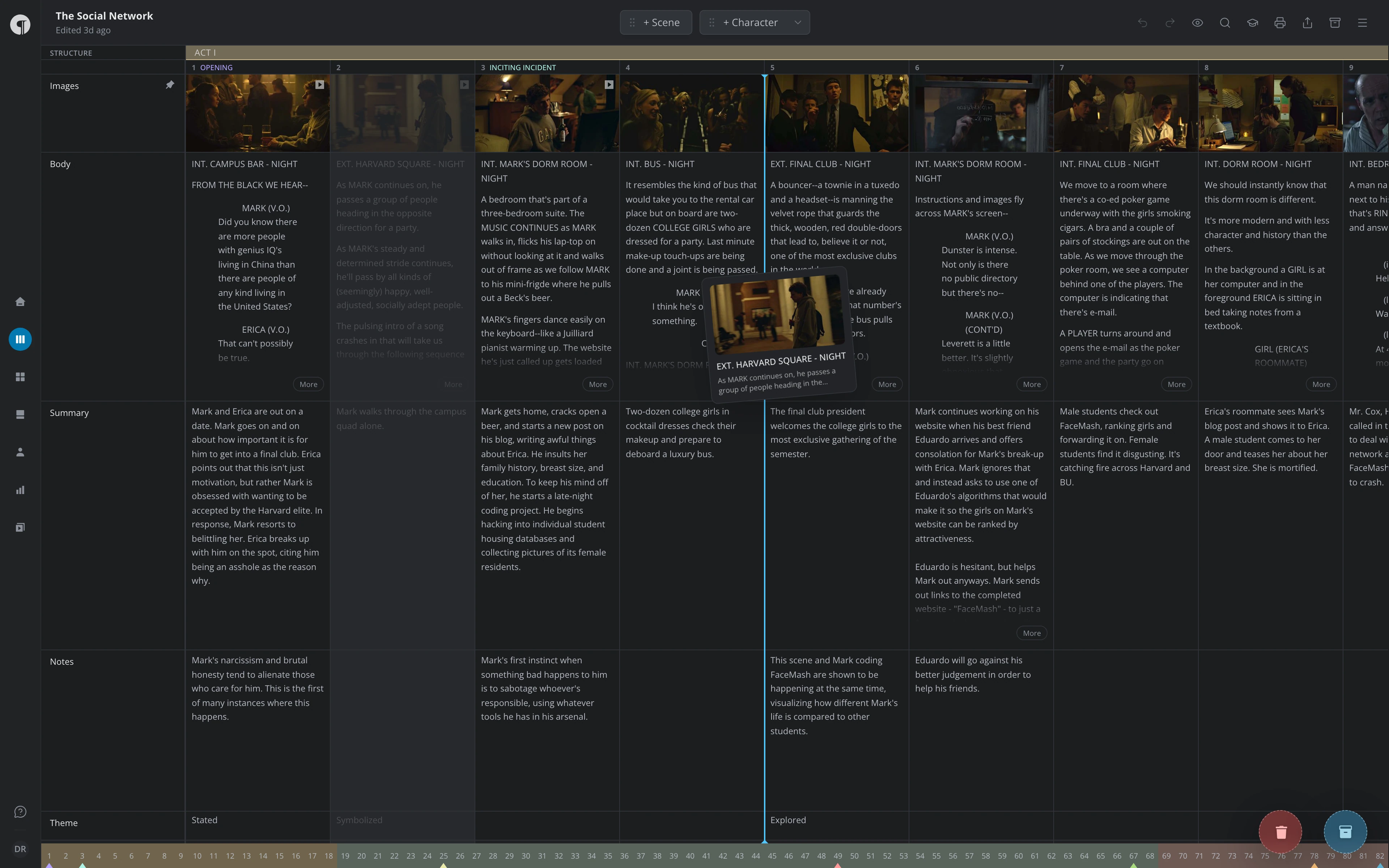This screenshot has width=1389, height=868.
Task: Print the project with printer icon
Action: (1280, 22)
